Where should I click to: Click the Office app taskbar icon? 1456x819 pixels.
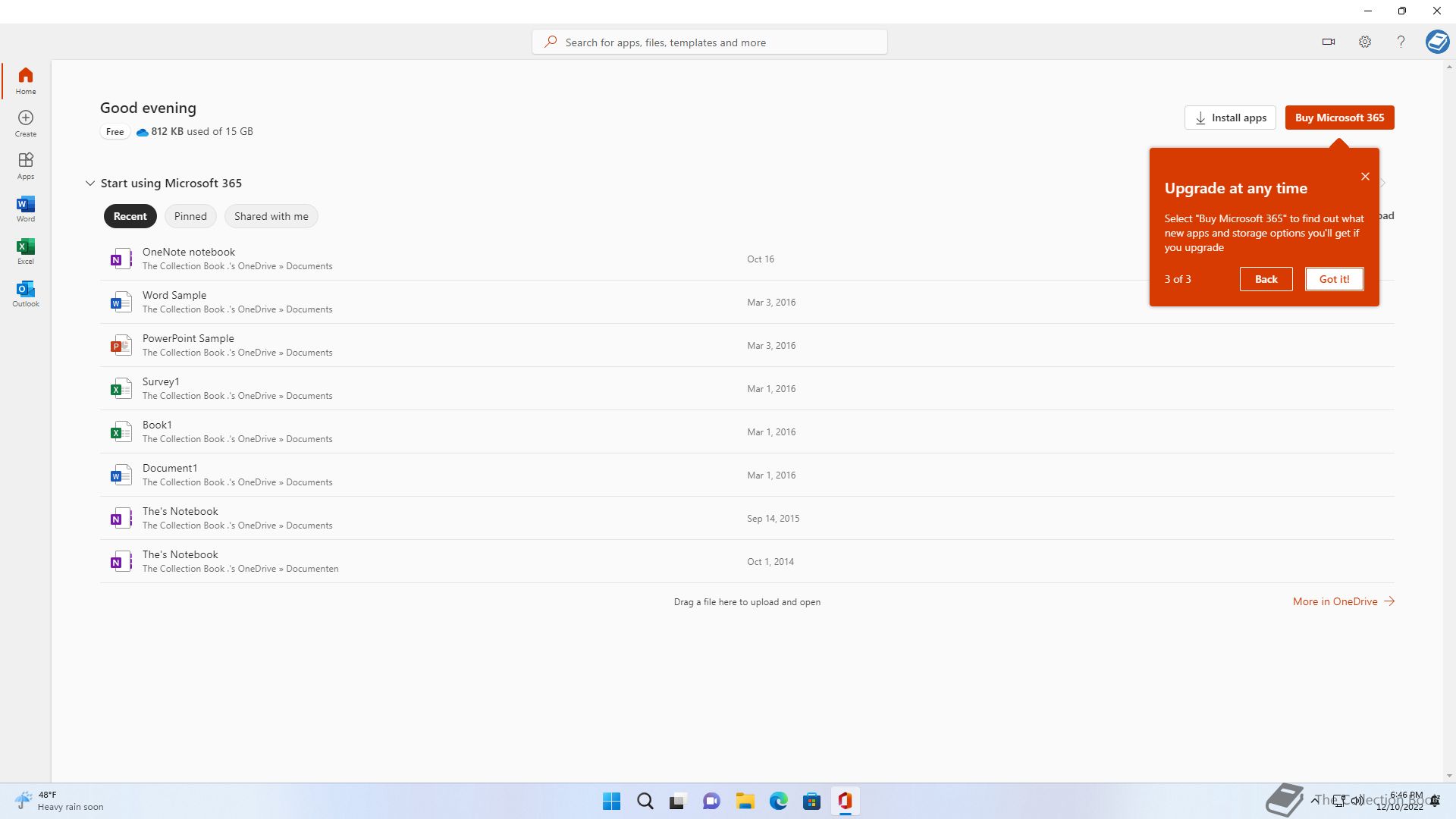pyautogui.click(x=845, y=801)
